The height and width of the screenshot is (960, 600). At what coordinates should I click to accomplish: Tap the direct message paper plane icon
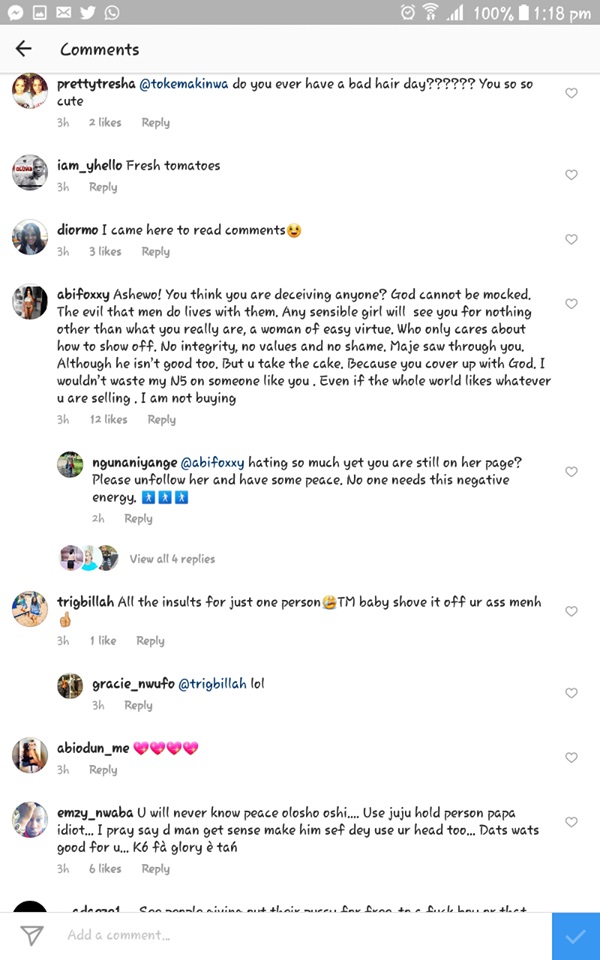pyautogui.click(x=32, y=935)
